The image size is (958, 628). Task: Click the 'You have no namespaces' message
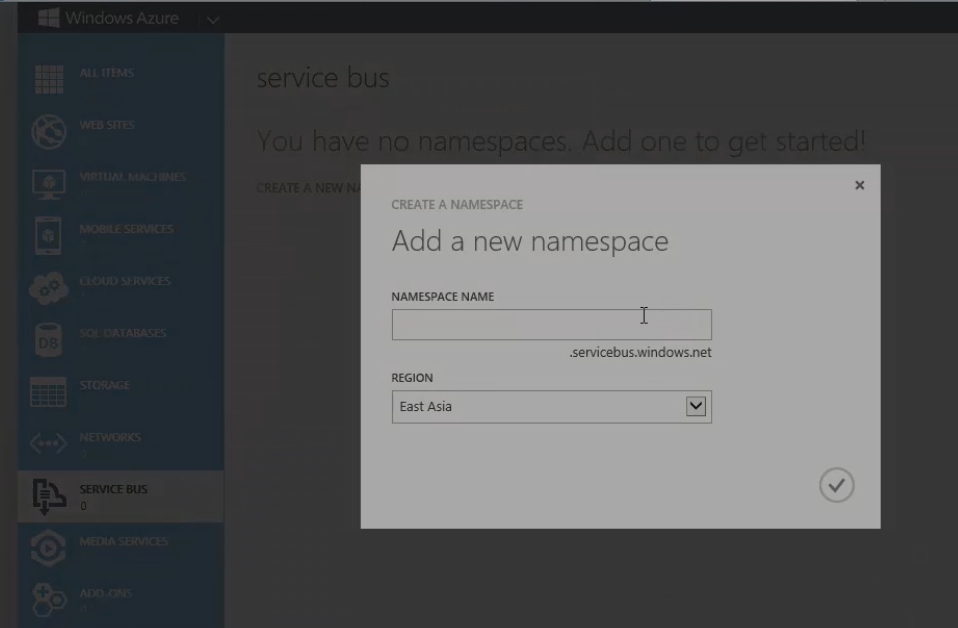561,141
